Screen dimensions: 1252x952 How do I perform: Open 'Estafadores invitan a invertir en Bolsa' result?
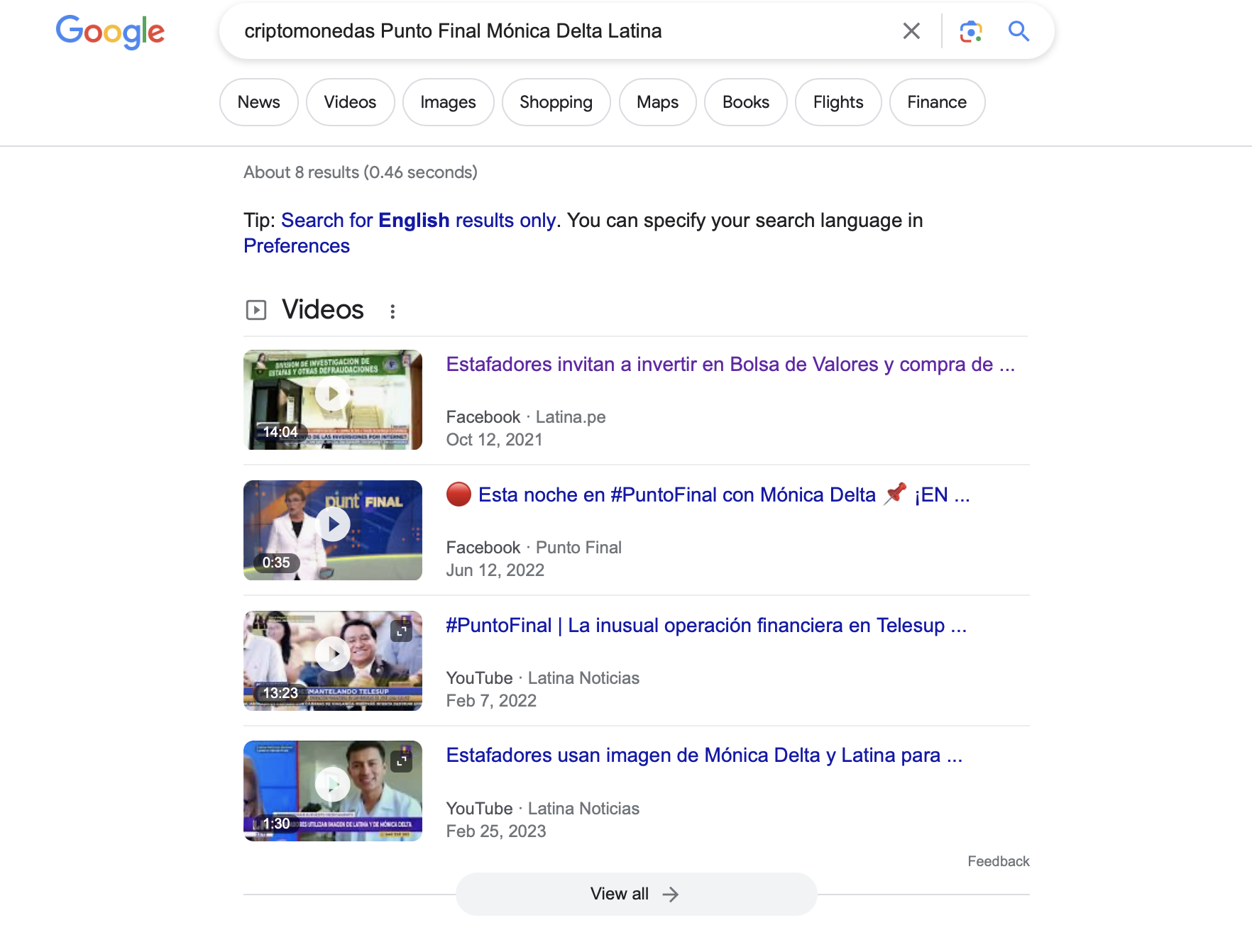click(730, 365)
